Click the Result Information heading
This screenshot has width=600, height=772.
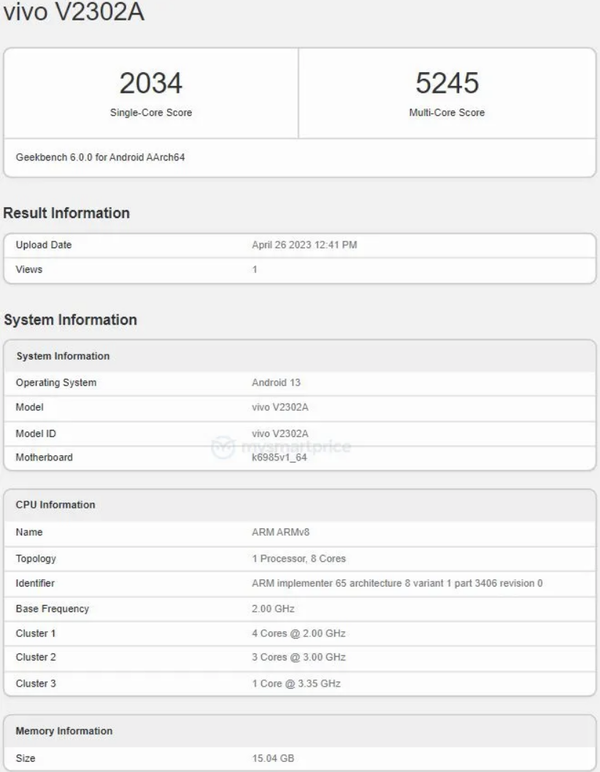(x=66, y=213)
